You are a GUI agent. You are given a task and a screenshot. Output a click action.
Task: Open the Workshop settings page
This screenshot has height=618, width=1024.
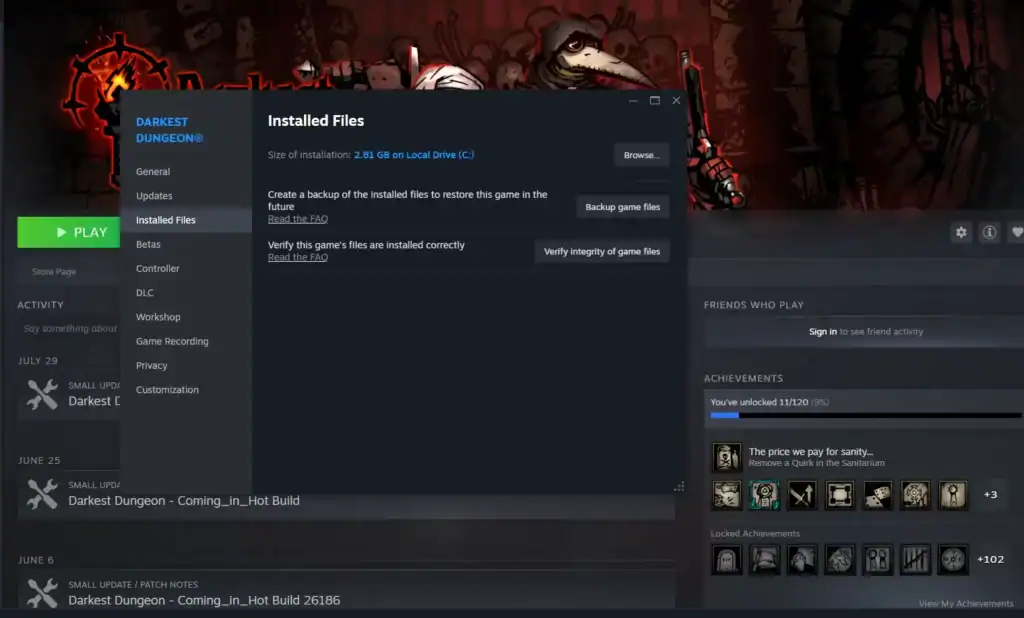[158, 317]
